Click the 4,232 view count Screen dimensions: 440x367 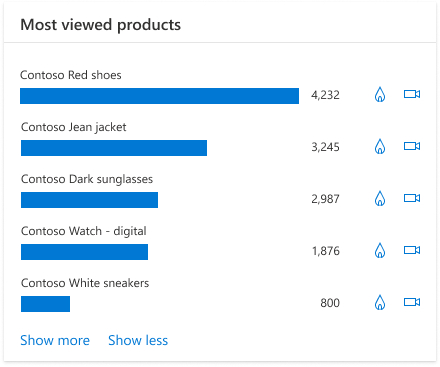coord(325,95)
